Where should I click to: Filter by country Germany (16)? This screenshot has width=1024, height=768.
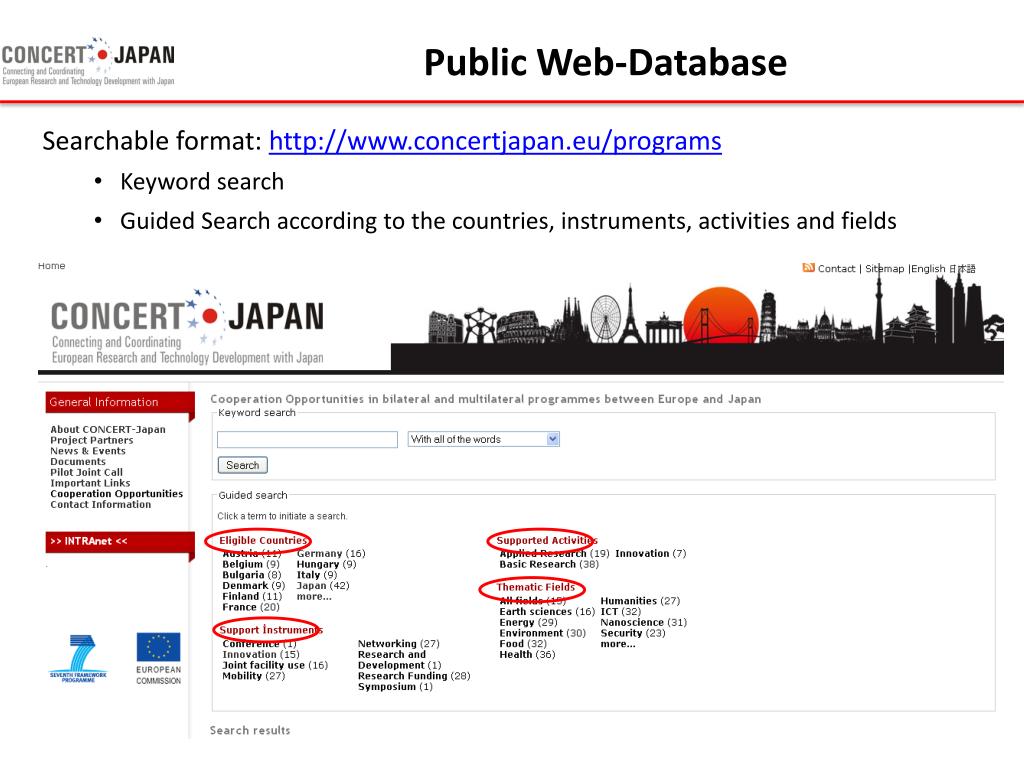tap(331, 554)
